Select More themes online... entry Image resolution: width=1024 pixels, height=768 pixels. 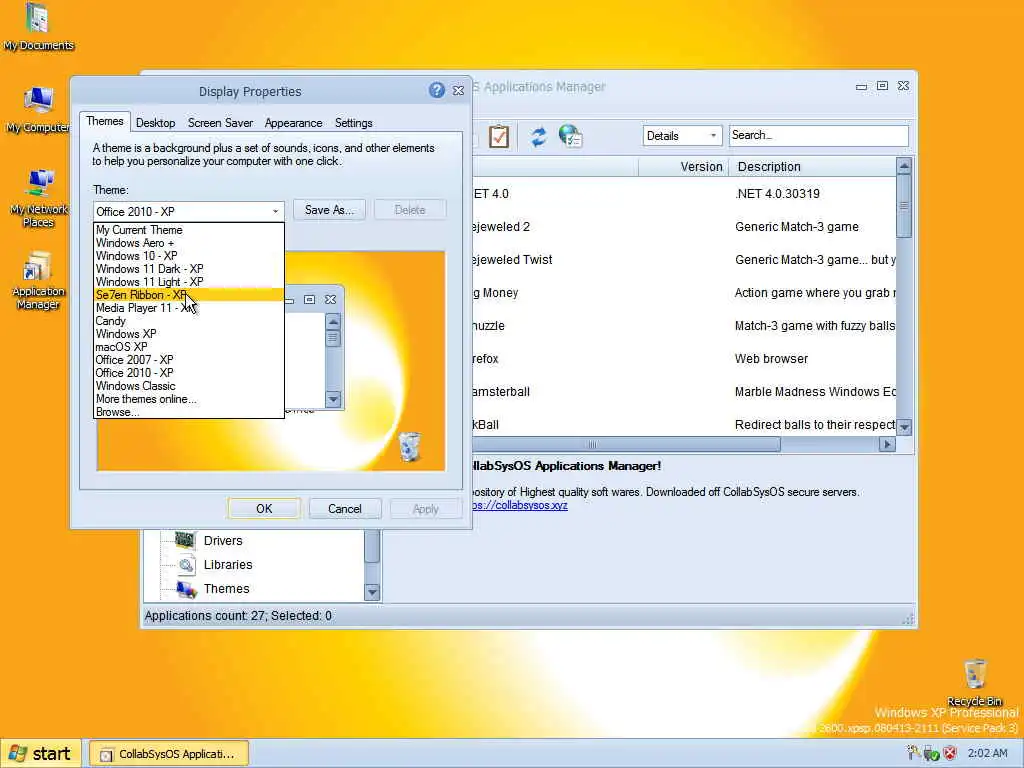(x=189, y=399)
